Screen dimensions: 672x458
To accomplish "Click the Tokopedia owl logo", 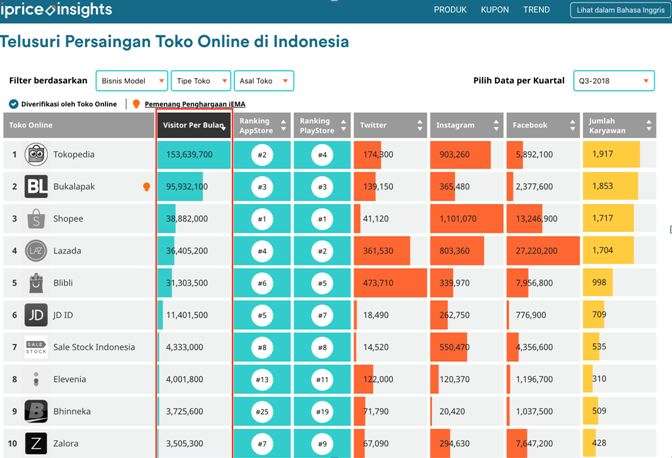I will (36, 154).
